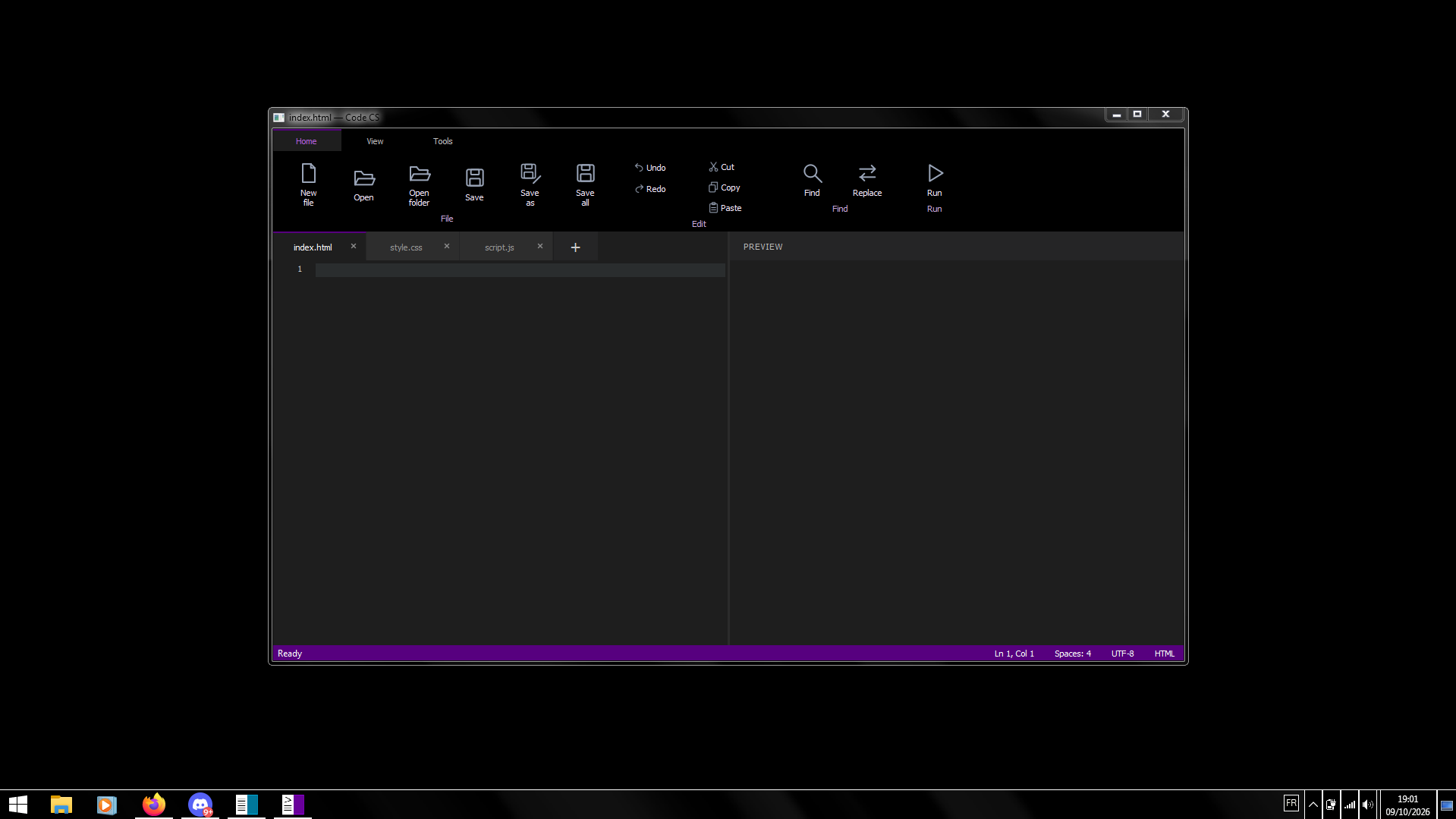Open the Replace tool
Screen dimensions: 1456x819
tap(867, 181)
